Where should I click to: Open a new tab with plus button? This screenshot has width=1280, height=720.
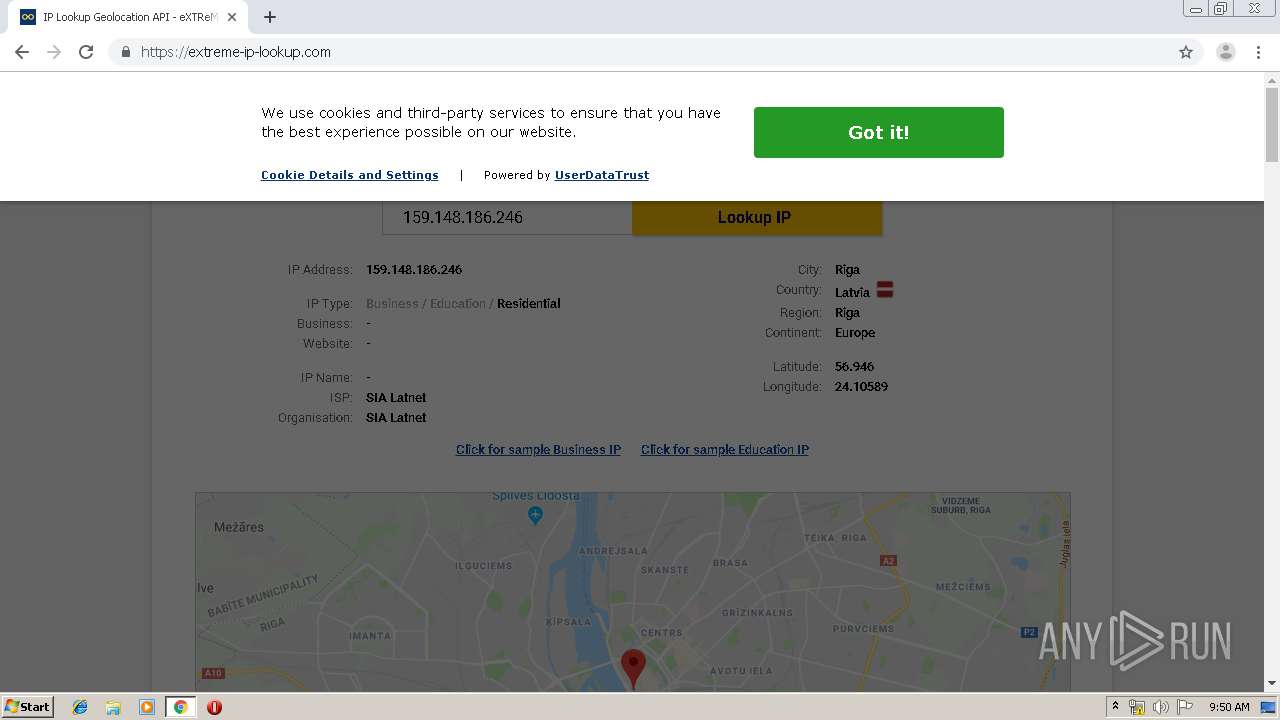pos(270,17)
